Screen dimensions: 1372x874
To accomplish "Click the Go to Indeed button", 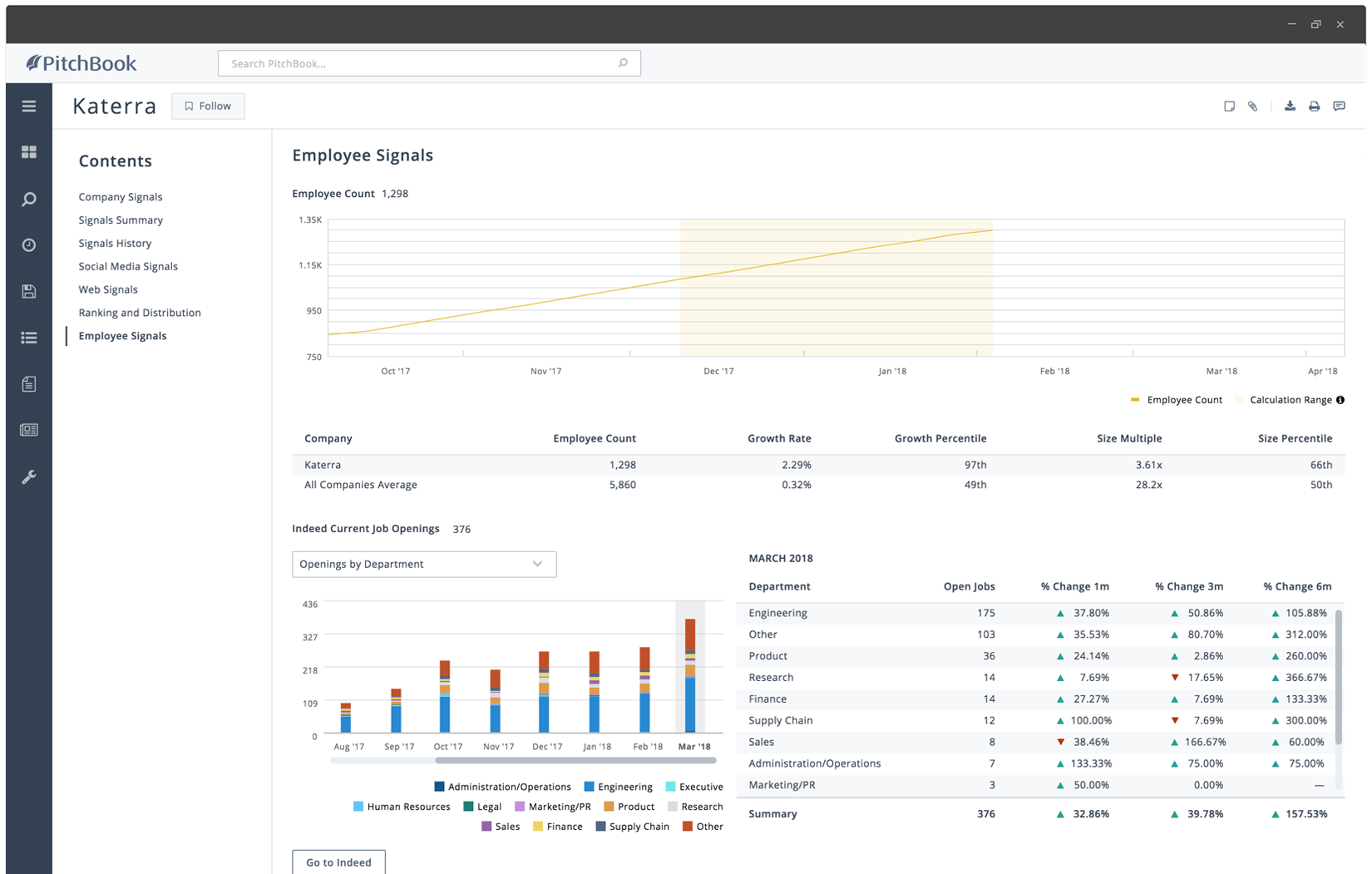I will point(338,862).
